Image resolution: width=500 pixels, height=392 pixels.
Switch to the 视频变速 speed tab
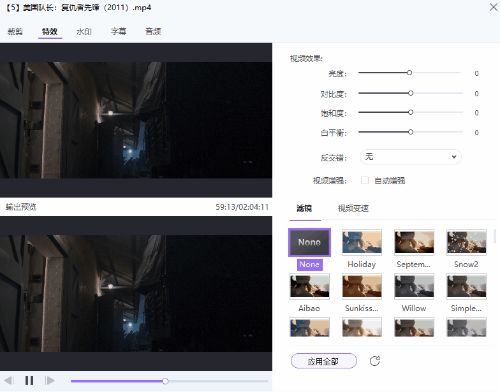click(x=353, y=208)
